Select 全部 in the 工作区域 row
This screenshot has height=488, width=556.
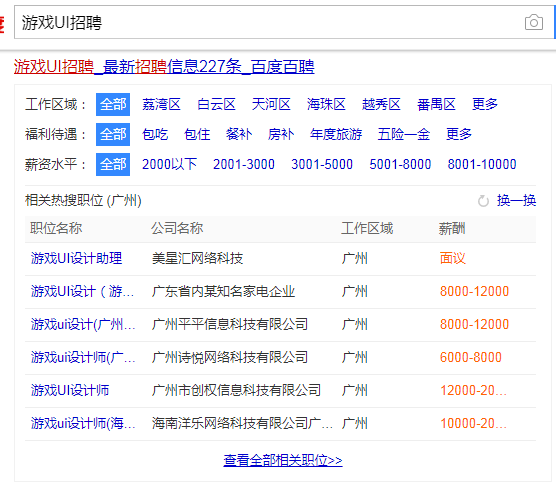113,104
